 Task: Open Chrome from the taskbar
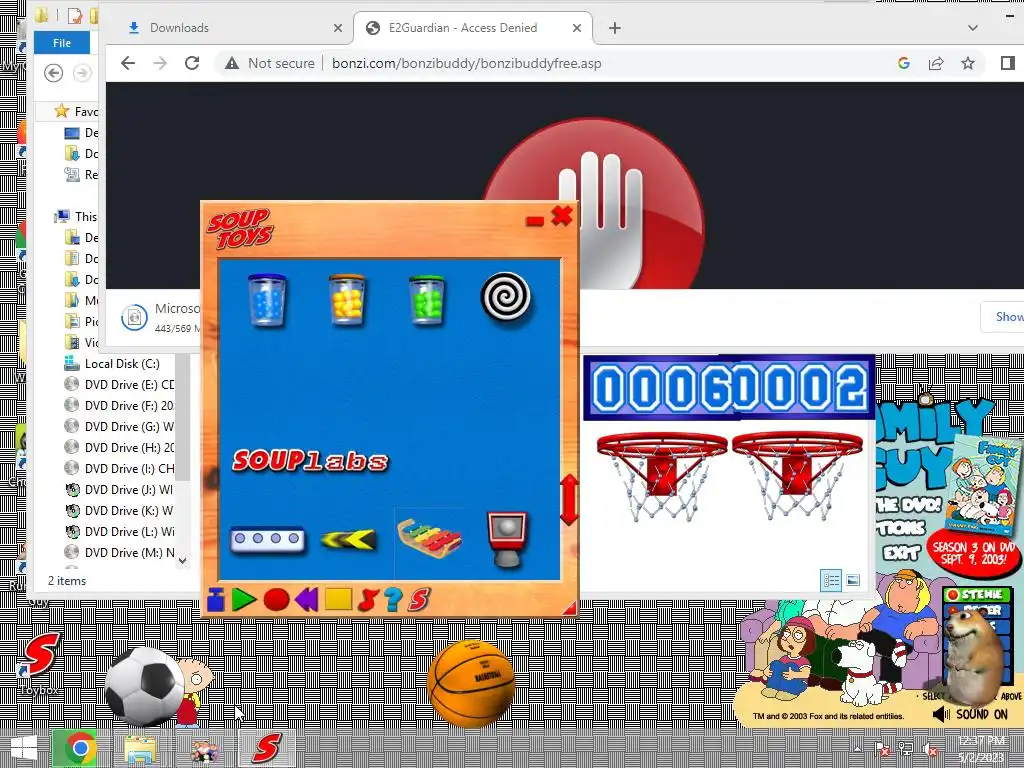coord(80,748)
